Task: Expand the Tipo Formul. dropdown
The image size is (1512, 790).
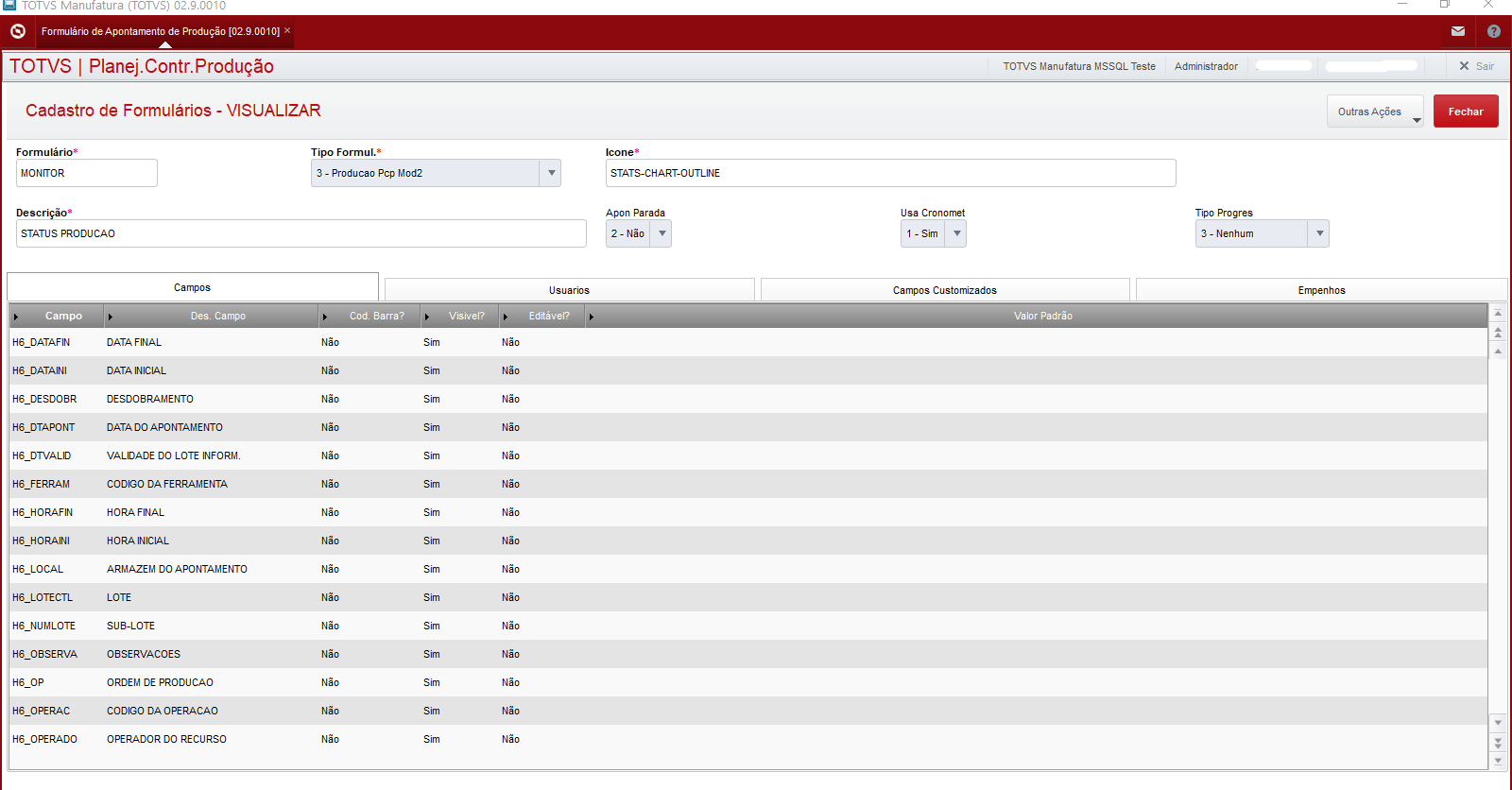Action: pos(551,173)
